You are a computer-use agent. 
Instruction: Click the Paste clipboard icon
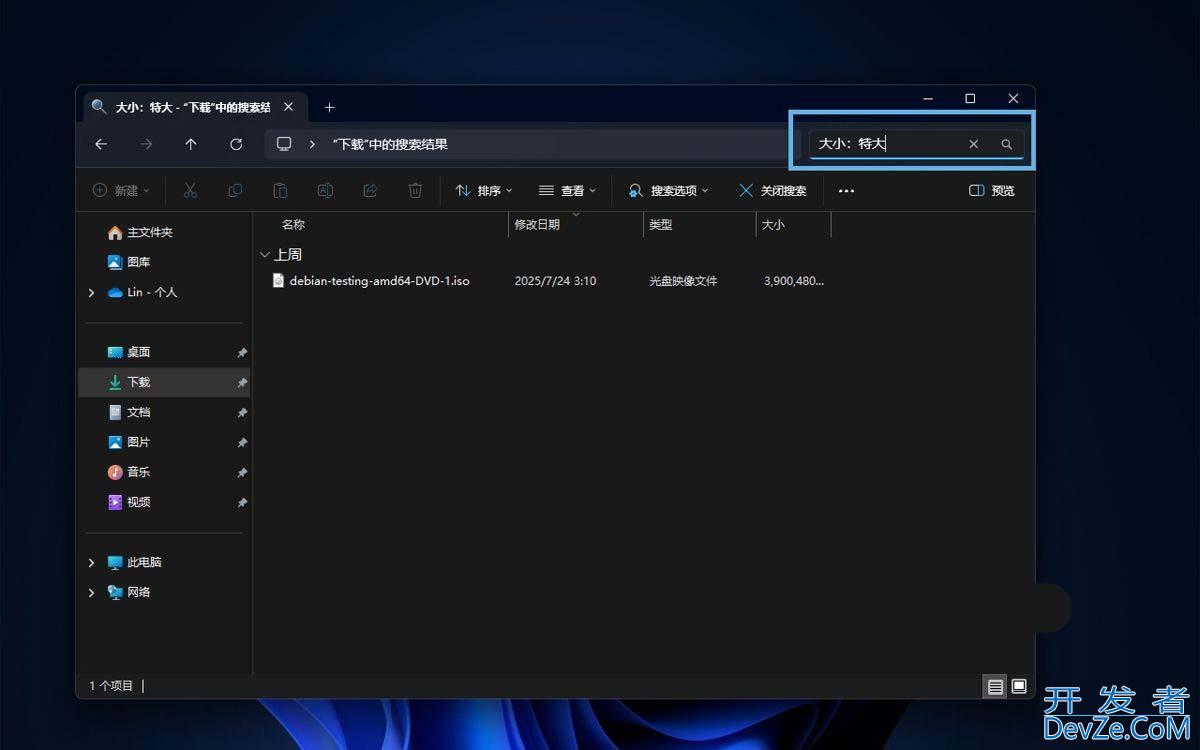pyautogui.click(x=280, y=190)
